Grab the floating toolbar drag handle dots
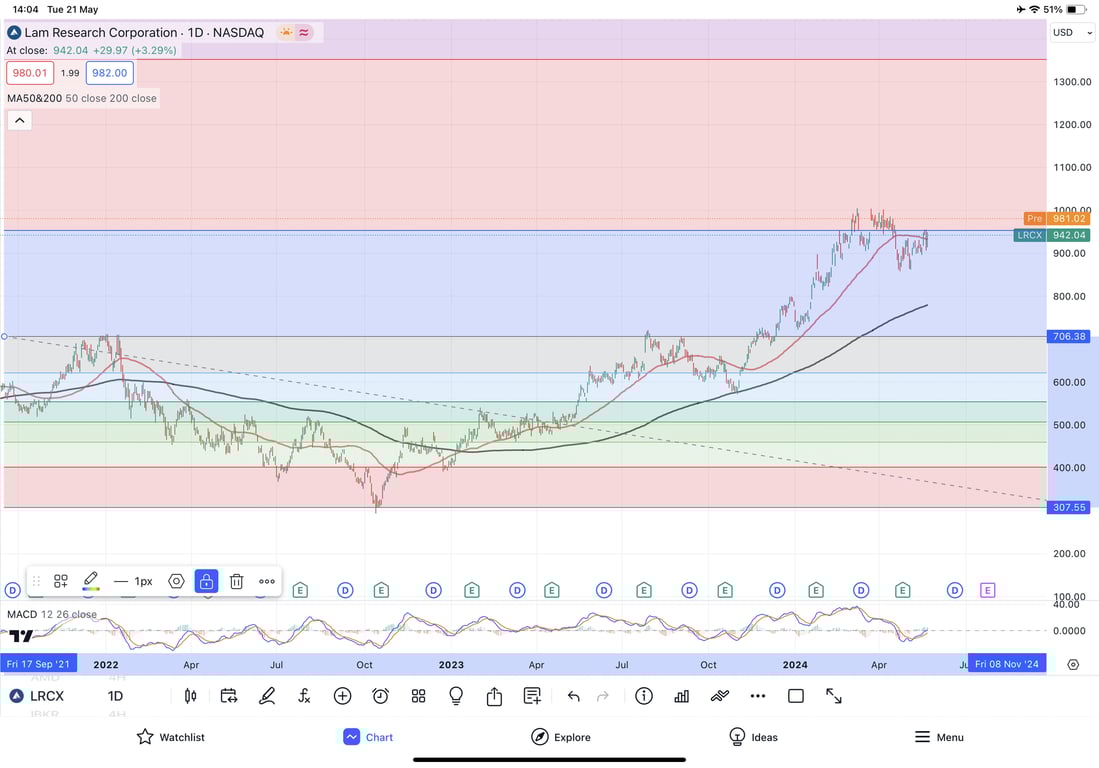The width and height of the screenshot is (1099, 768). (36, 581)
